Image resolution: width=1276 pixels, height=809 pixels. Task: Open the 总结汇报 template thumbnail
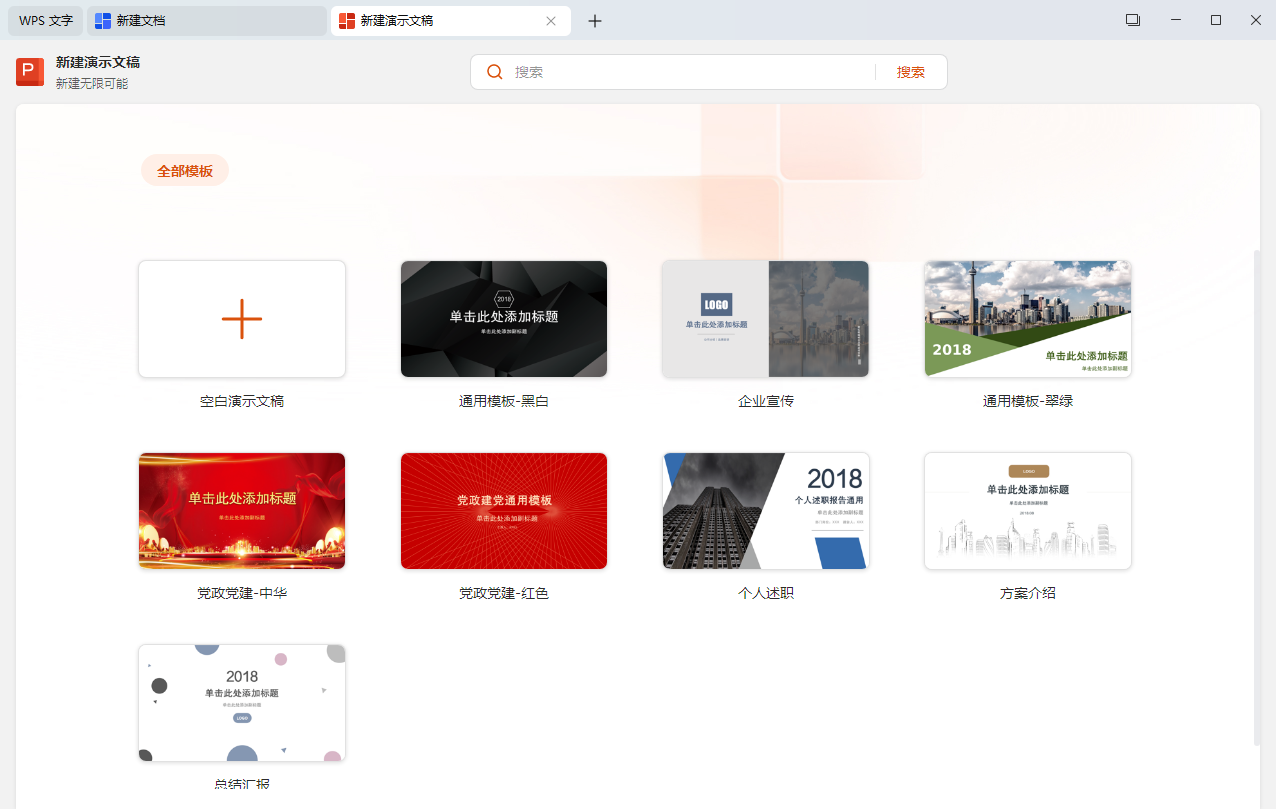tap(242, 703)
